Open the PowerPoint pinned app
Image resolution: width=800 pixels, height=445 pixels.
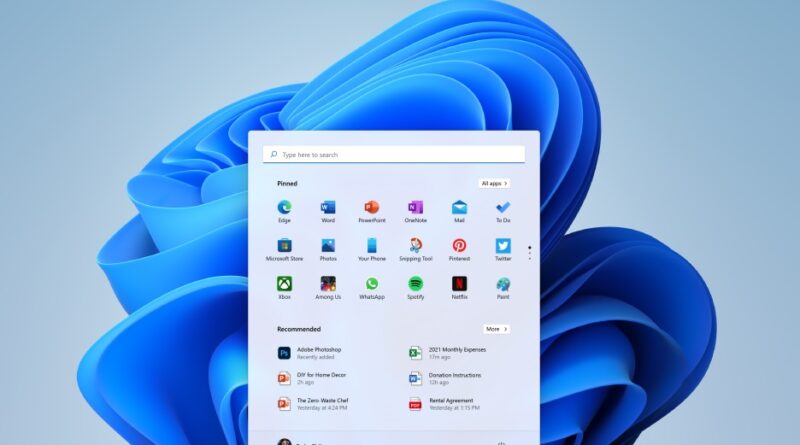(x=372, y=211)
